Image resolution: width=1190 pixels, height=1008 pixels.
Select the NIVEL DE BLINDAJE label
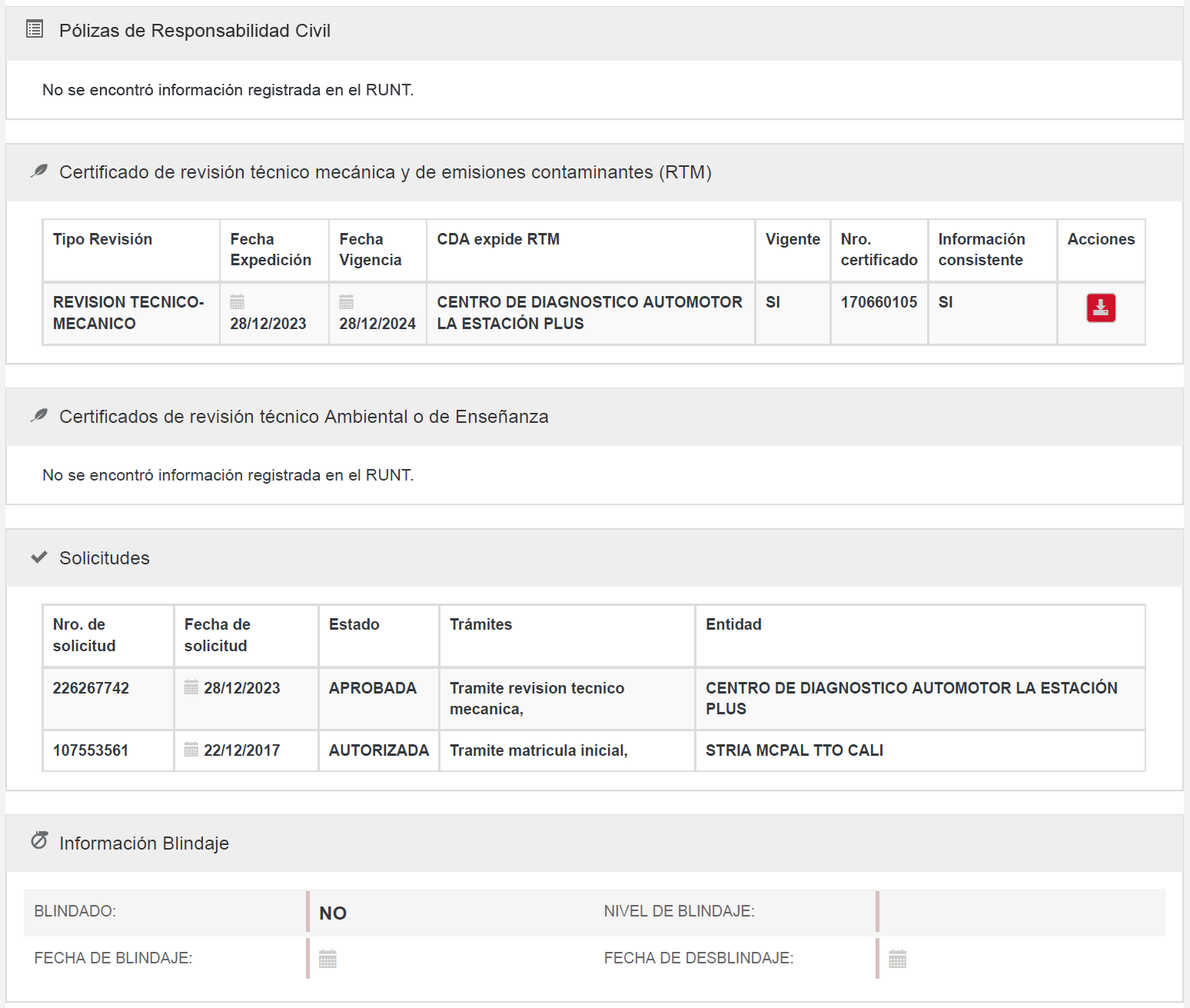680,911
